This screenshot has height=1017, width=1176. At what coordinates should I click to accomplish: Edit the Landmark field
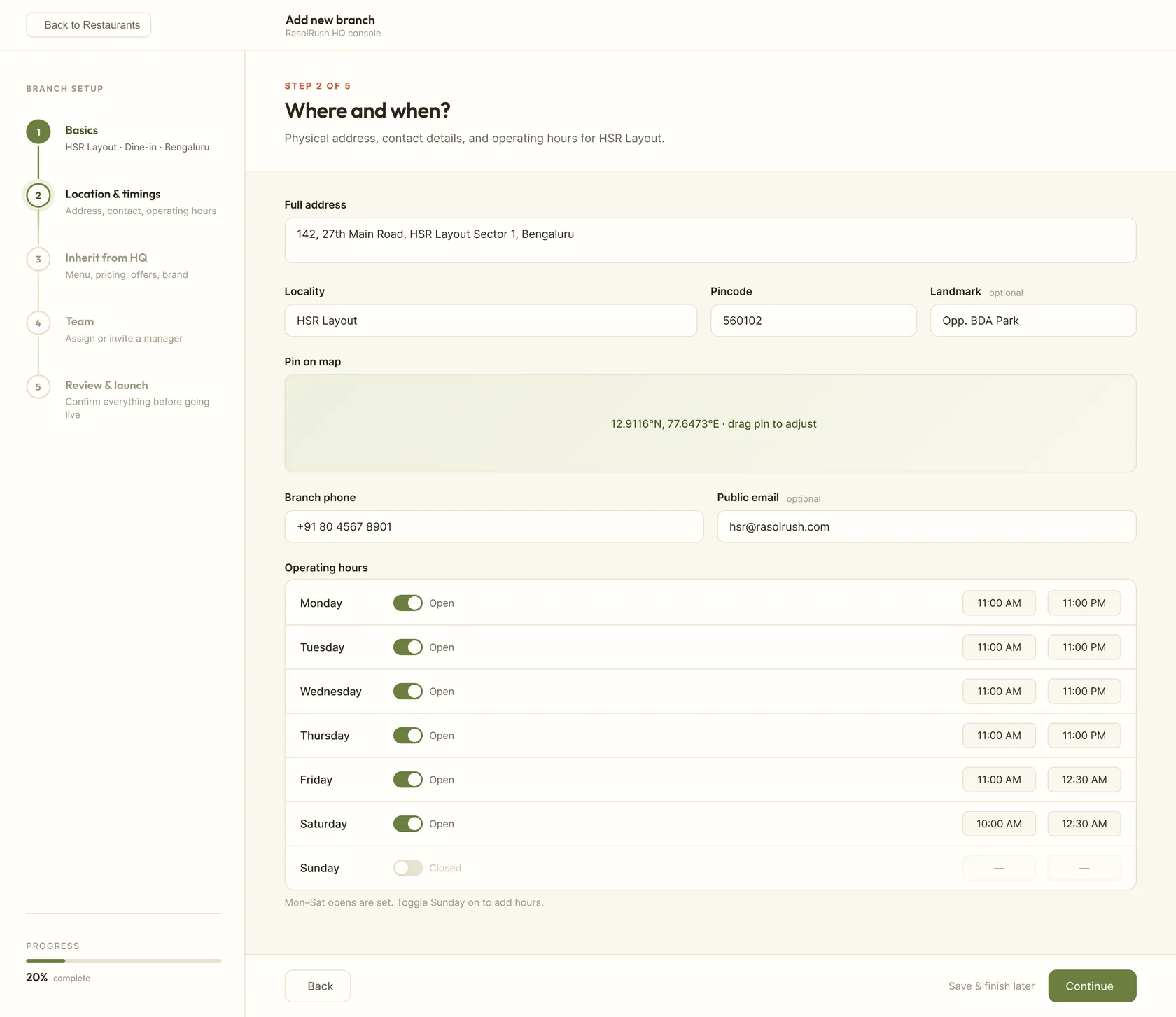[1032, 321]
